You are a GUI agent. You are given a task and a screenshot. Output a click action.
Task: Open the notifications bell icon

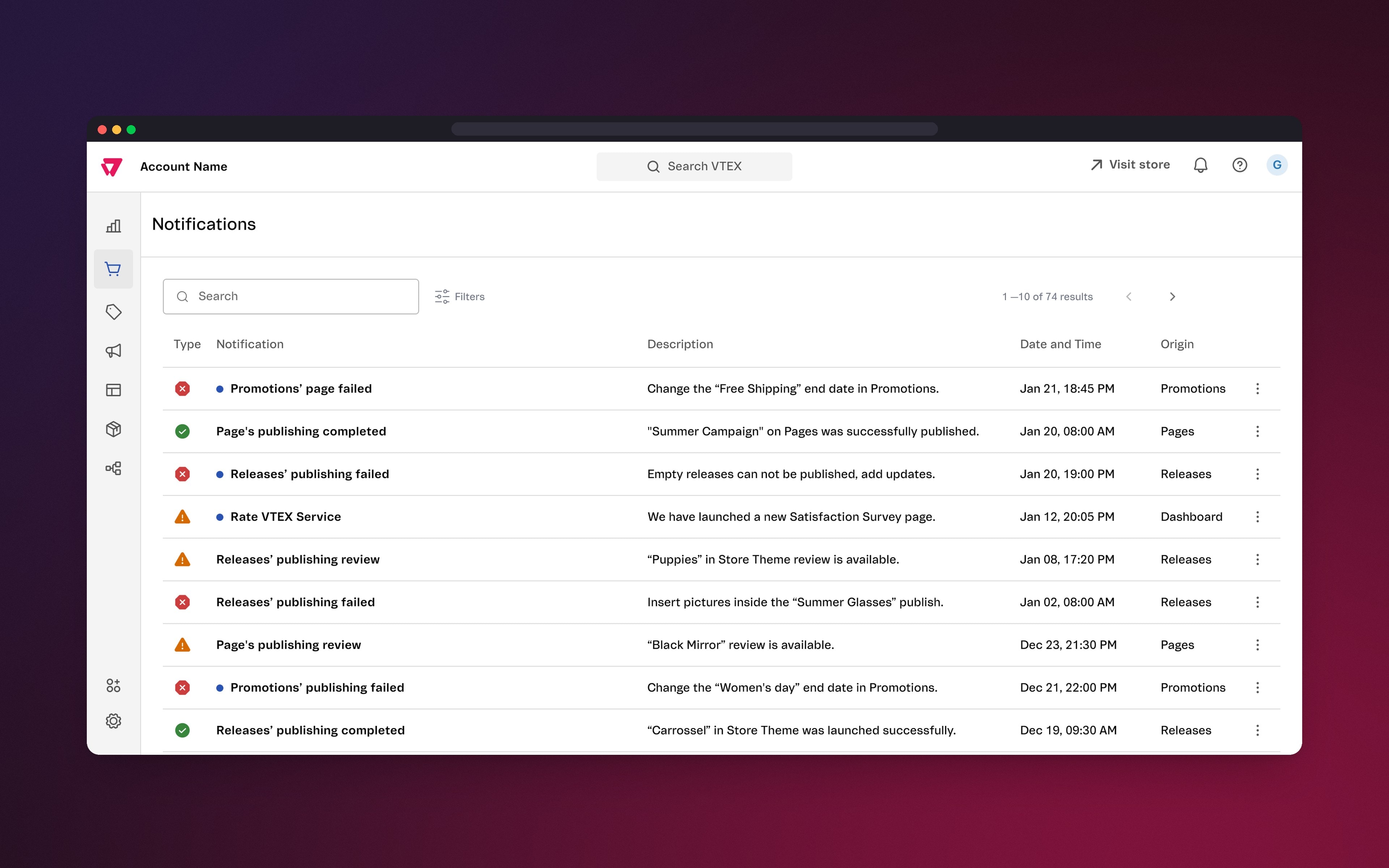(x=1201, y=165)
